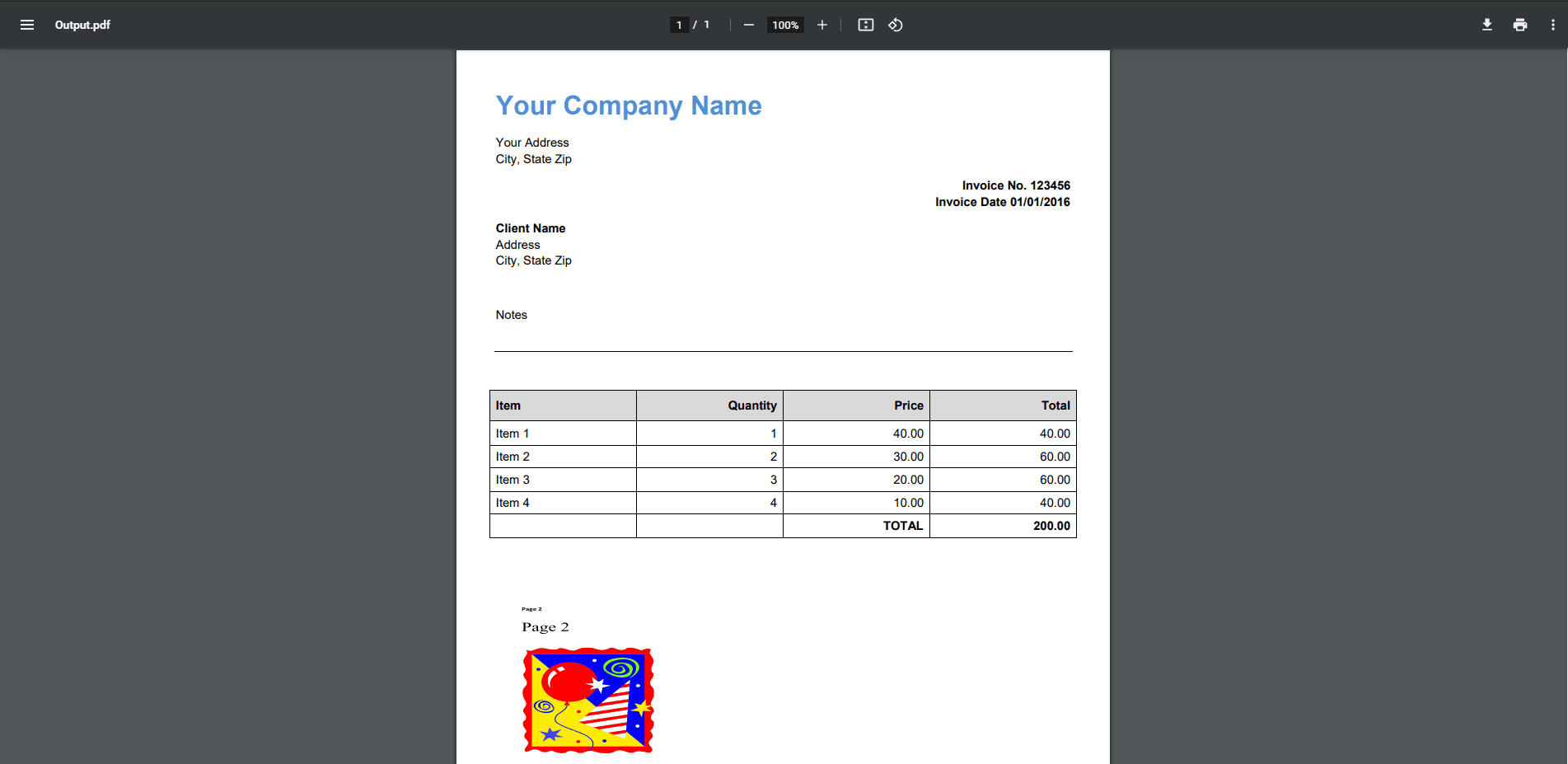Image resolution: width=1568 pixels, height=764 pixels.
Task: Print the current document
Action: click(1519, 25)
